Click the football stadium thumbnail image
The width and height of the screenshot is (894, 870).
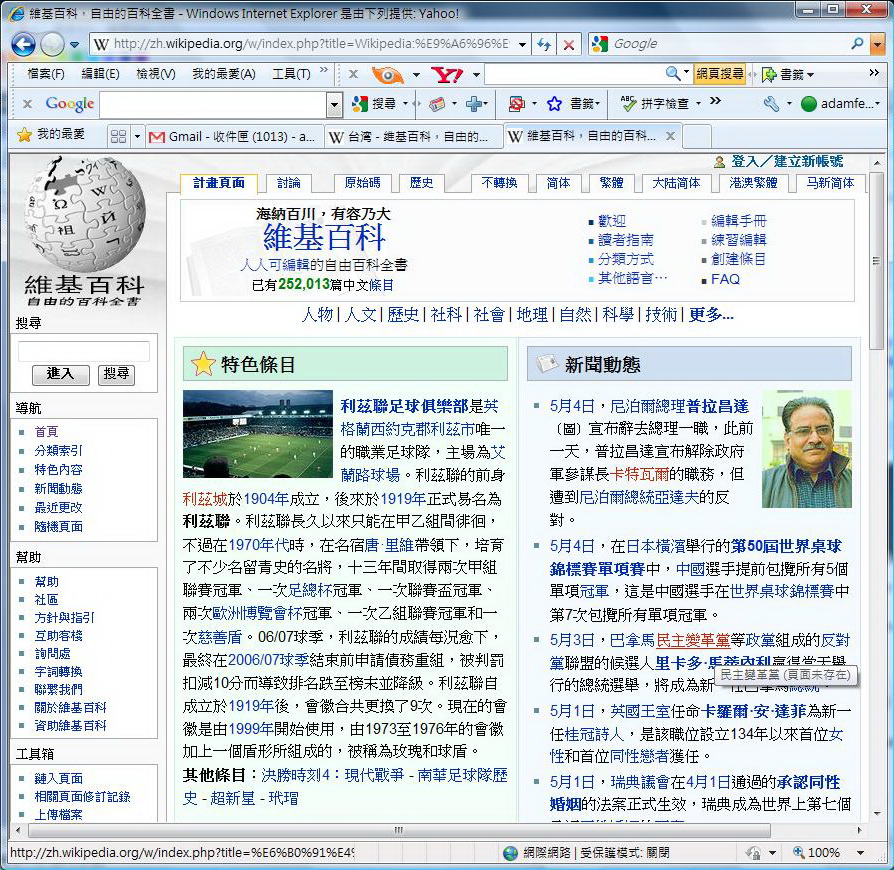coord(257,434)
